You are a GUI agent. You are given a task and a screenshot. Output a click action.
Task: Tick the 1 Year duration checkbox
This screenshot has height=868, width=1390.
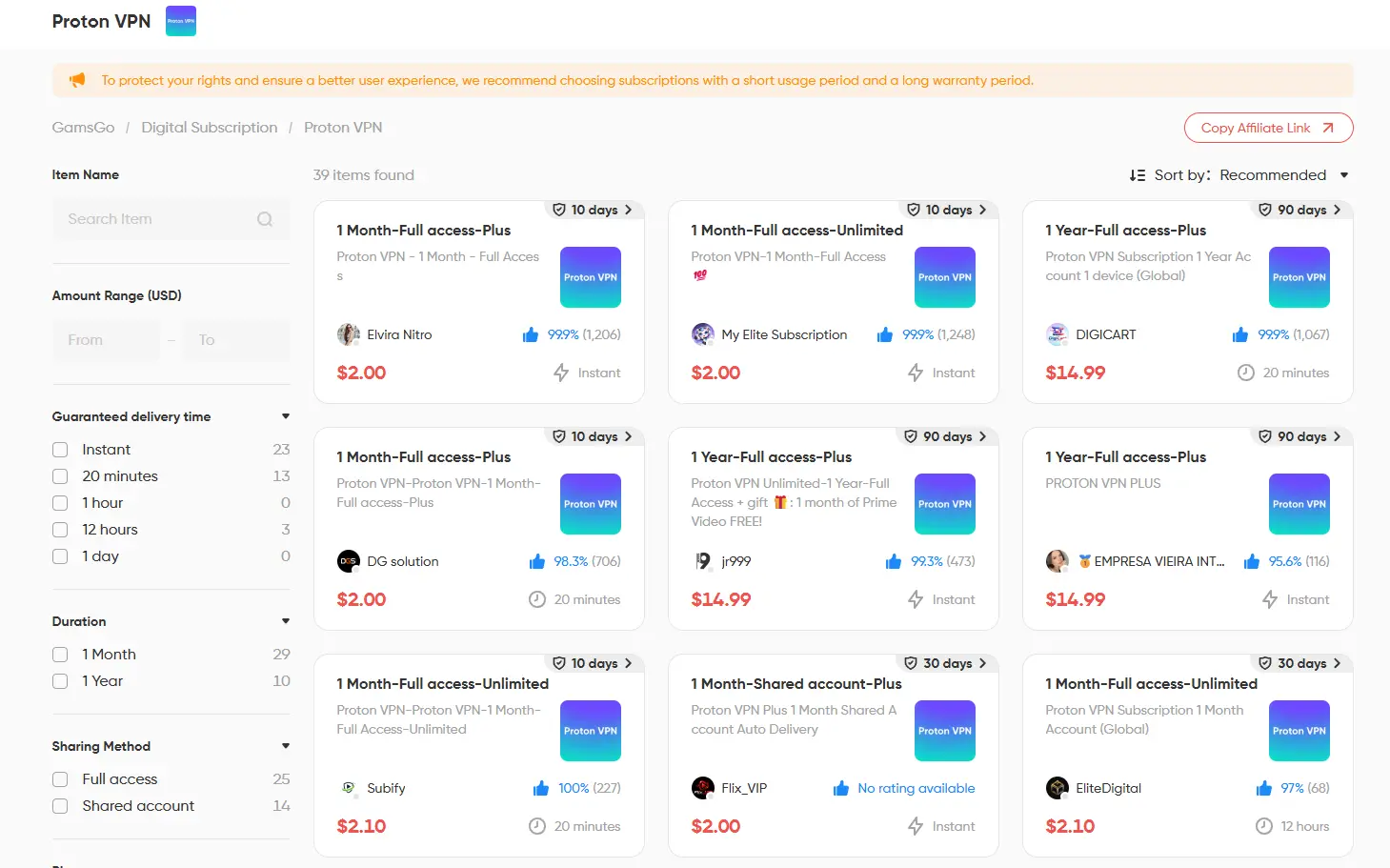[60, 681]
